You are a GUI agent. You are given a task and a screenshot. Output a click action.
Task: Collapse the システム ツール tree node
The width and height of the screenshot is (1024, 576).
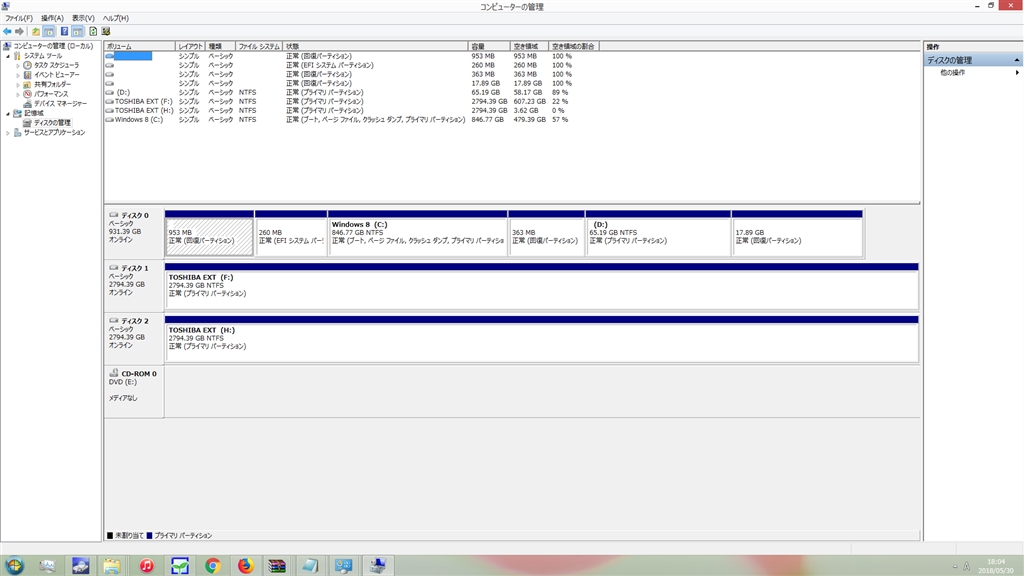(x=8, y=56)
